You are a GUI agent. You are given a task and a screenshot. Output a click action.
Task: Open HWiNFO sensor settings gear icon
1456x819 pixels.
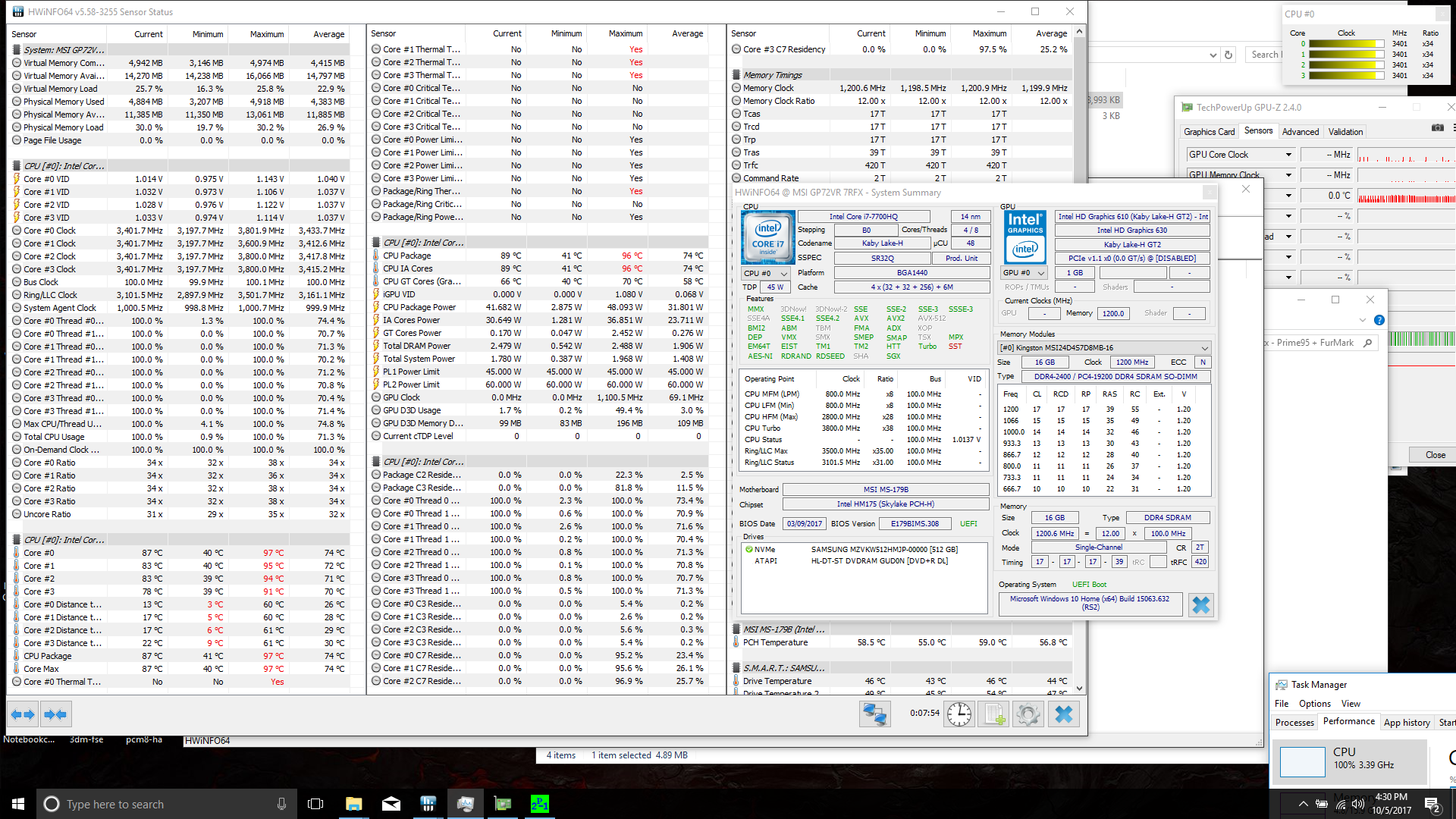1028,714
